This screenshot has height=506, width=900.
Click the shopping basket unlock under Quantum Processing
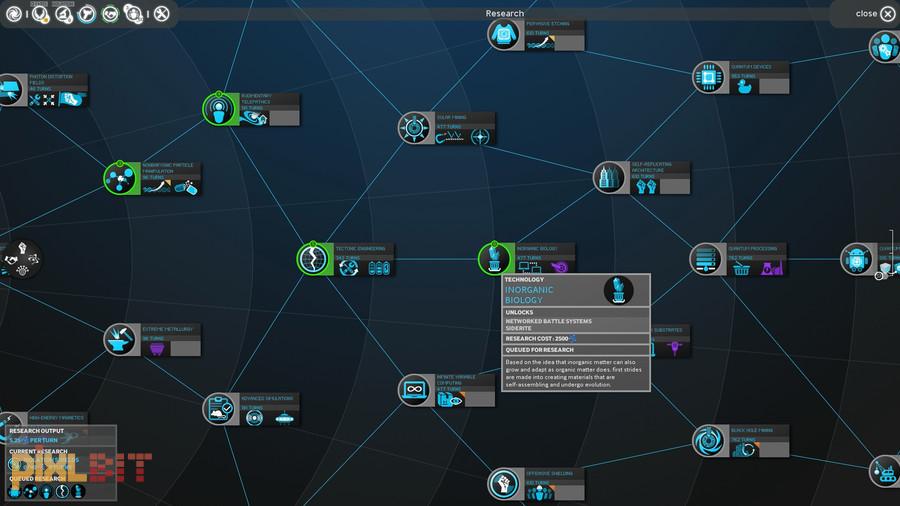pyautogui.click(x=741, y=268)
